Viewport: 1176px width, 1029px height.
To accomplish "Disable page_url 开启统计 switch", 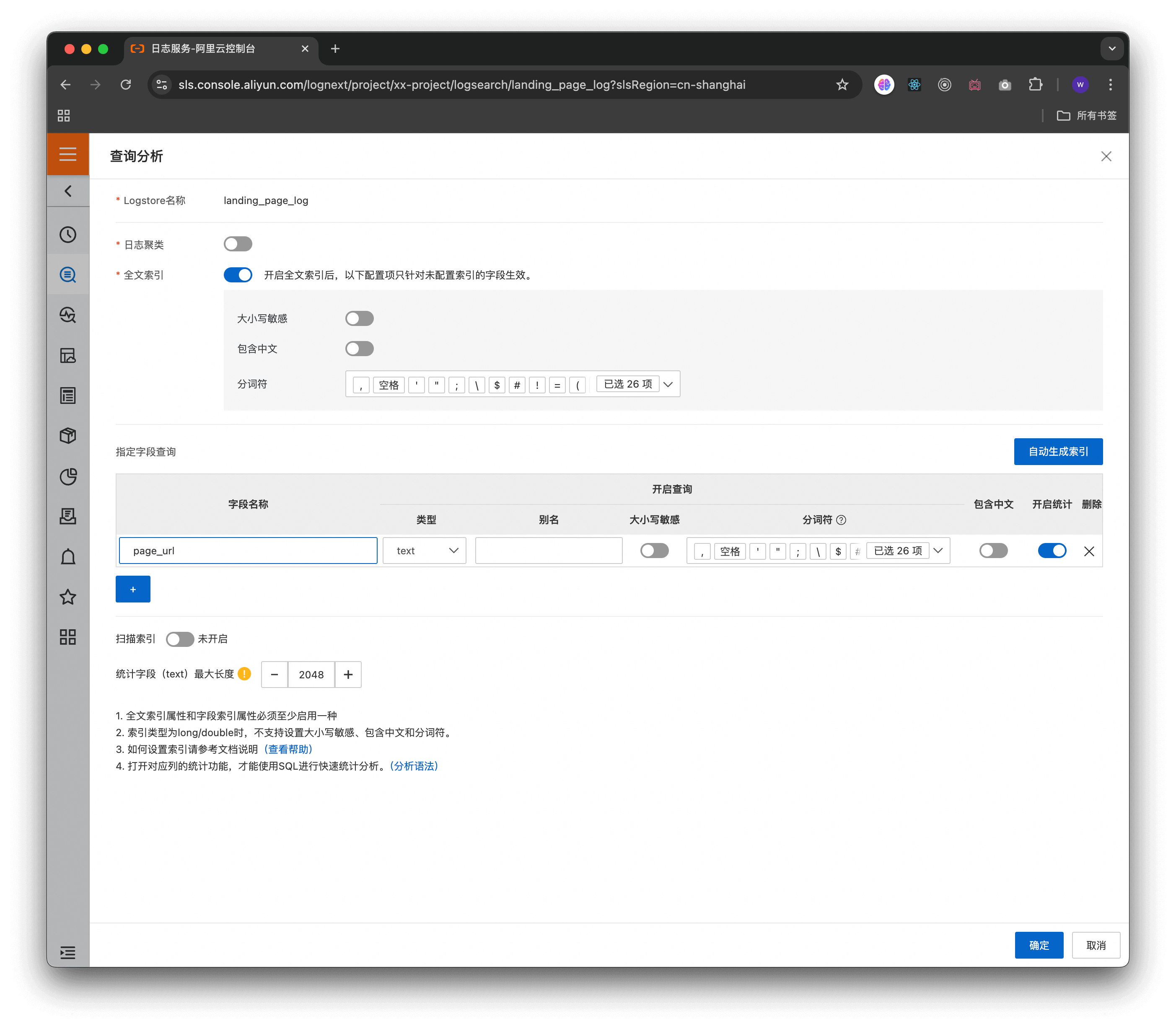I will [x=1052, y=551].
